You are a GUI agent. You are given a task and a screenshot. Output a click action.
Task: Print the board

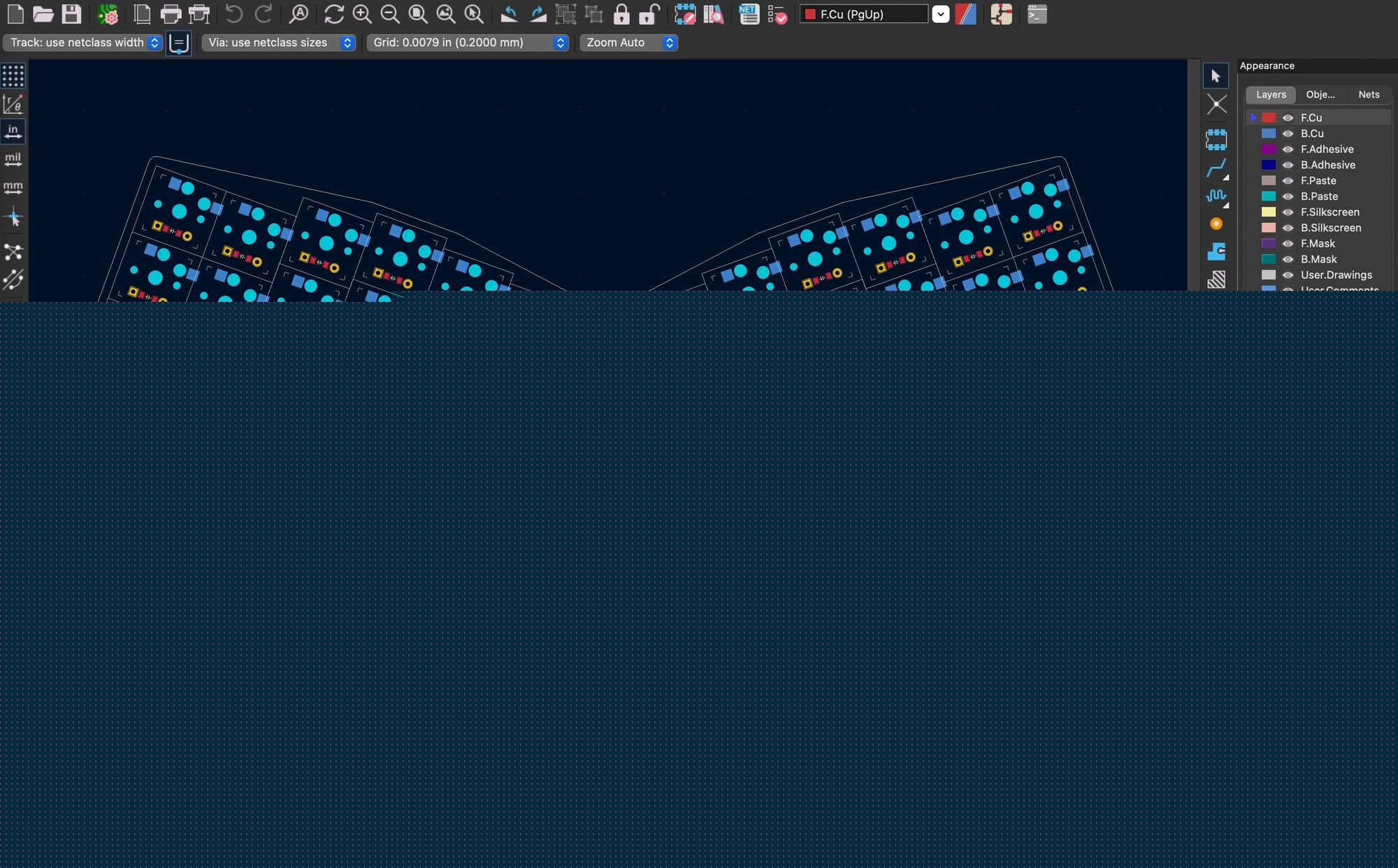tap(171, 14)
